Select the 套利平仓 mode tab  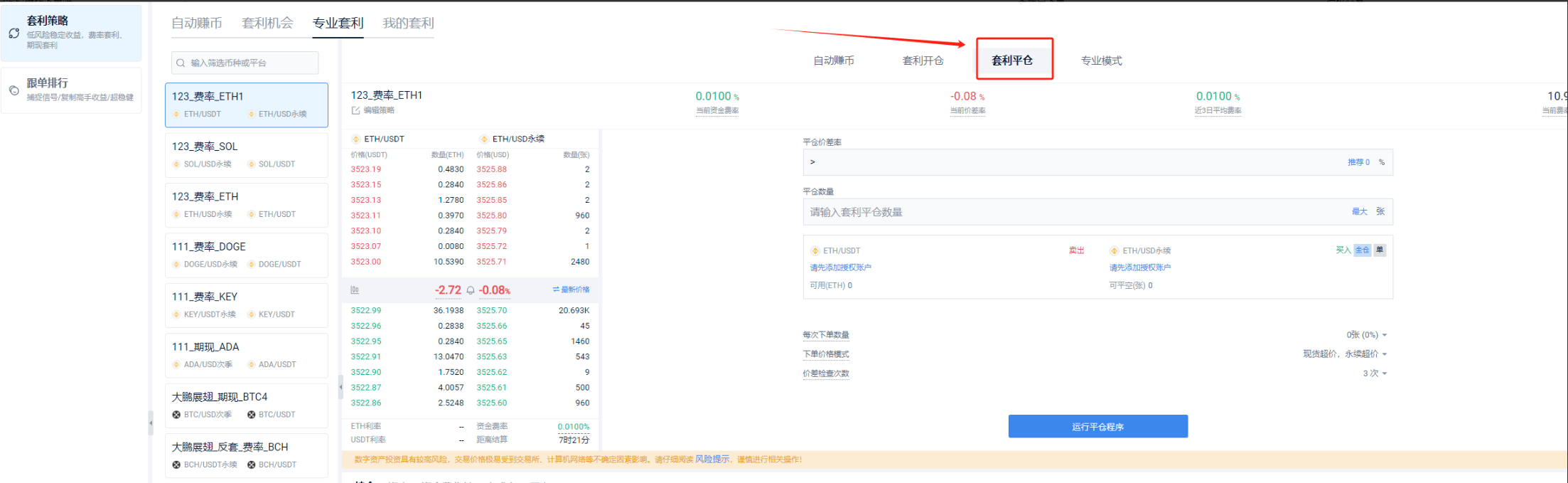point(1012,60)
